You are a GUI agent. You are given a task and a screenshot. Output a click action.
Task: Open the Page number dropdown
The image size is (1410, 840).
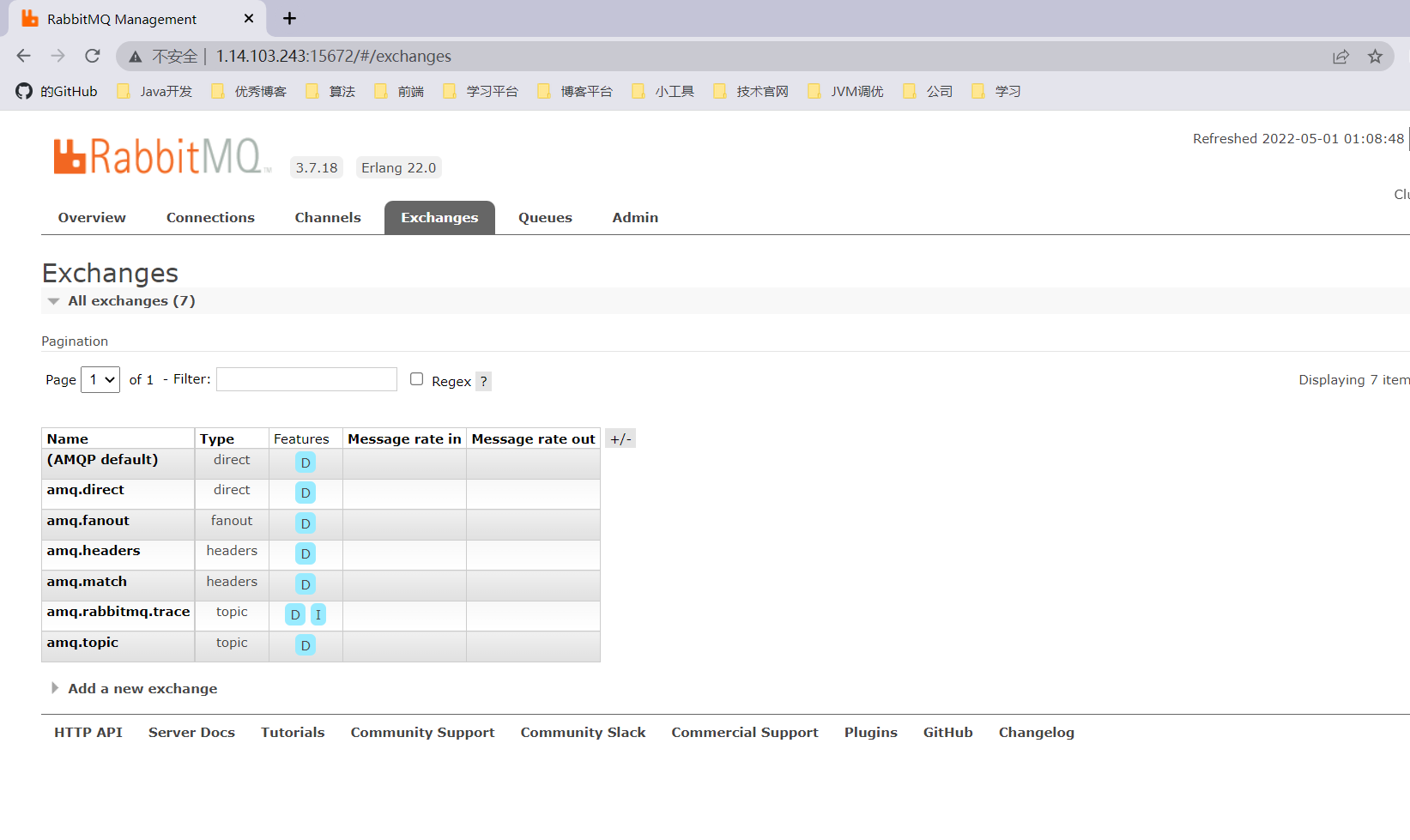[x=100, y=379]
